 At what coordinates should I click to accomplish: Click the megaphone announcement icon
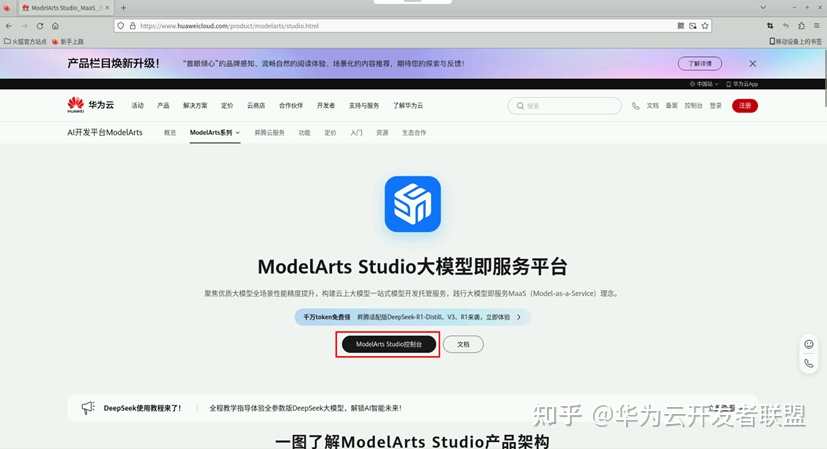pos(88,408)
